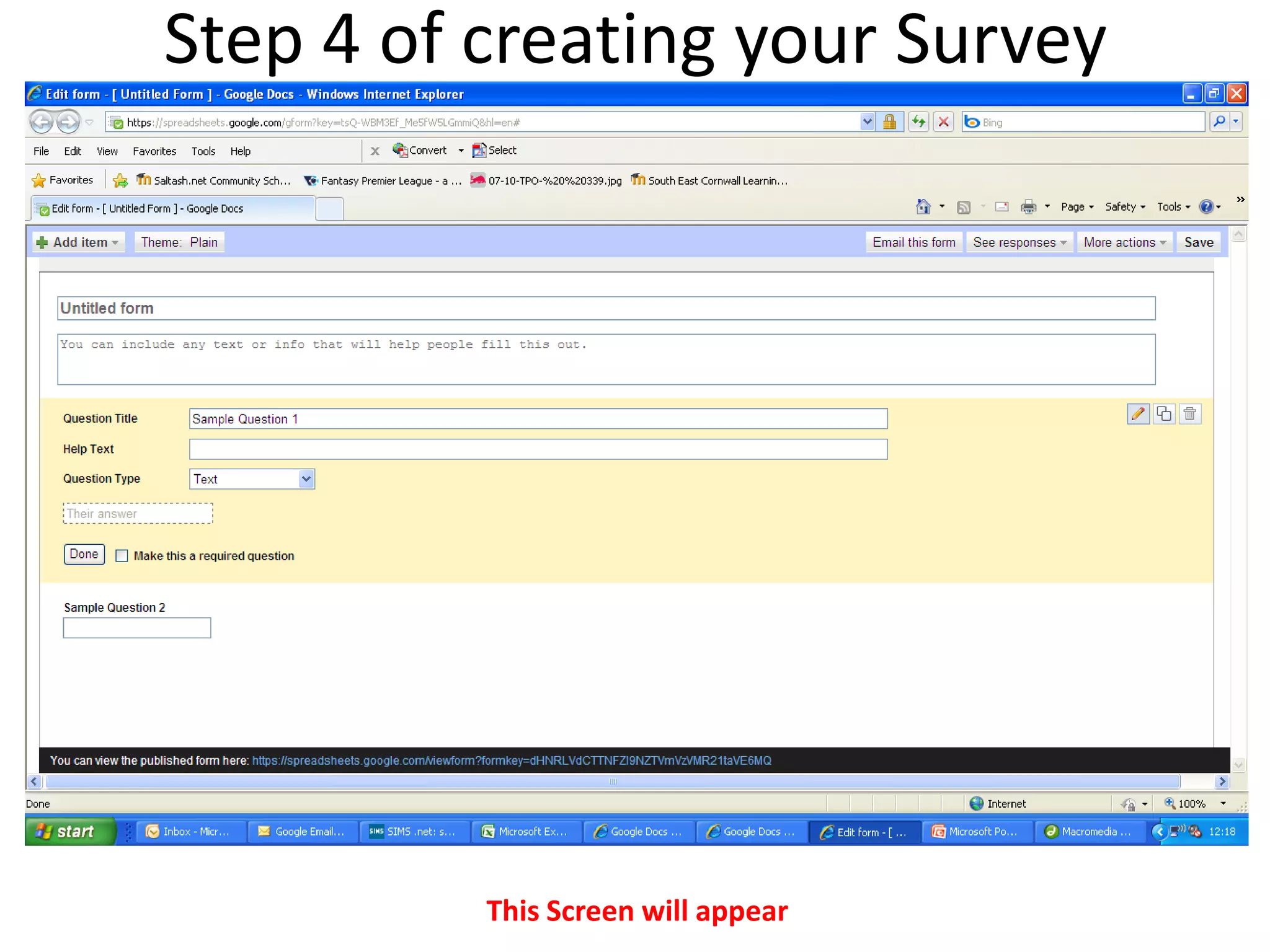Click the trash delete question icon
1270x952 pixels.
[x=1190, y=413]
